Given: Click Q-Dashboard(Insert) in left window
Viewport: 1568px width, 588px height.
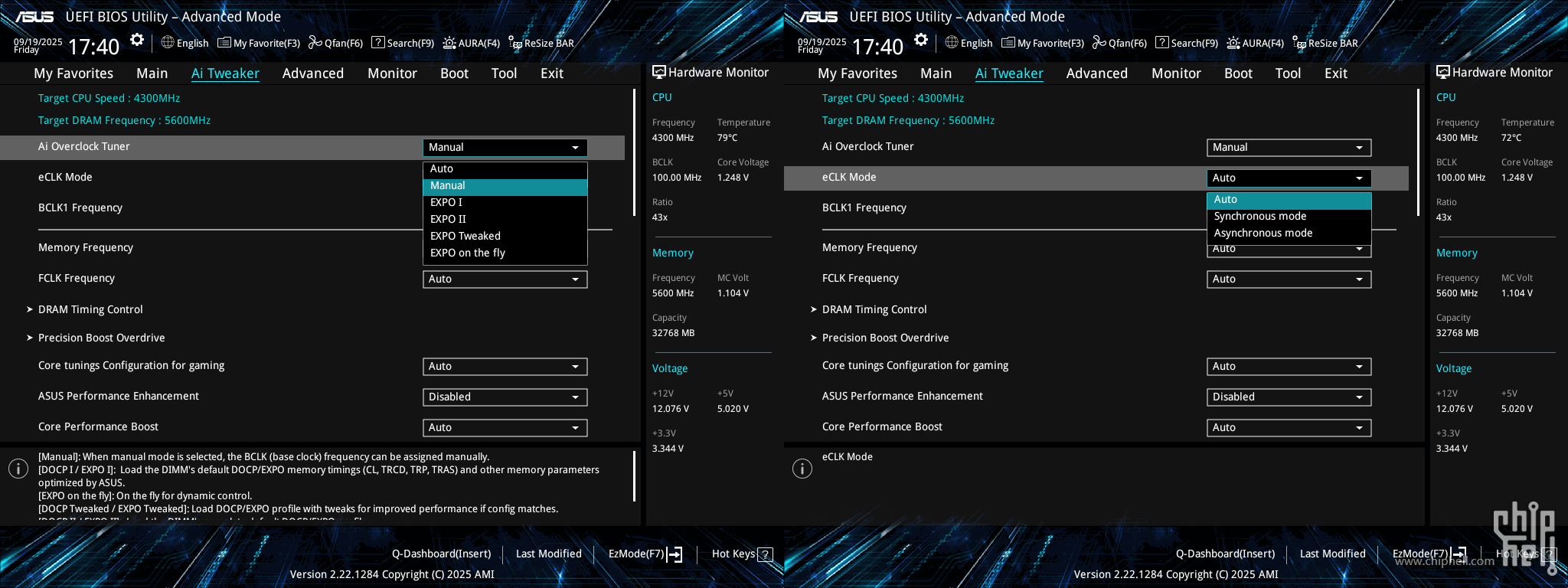Looking at the screenshot, I should (x=442, y=554).
